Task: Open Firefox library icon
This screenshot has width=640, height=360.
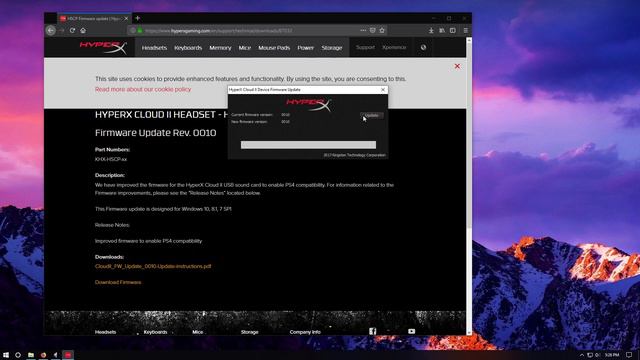Action: pos(442,30)
